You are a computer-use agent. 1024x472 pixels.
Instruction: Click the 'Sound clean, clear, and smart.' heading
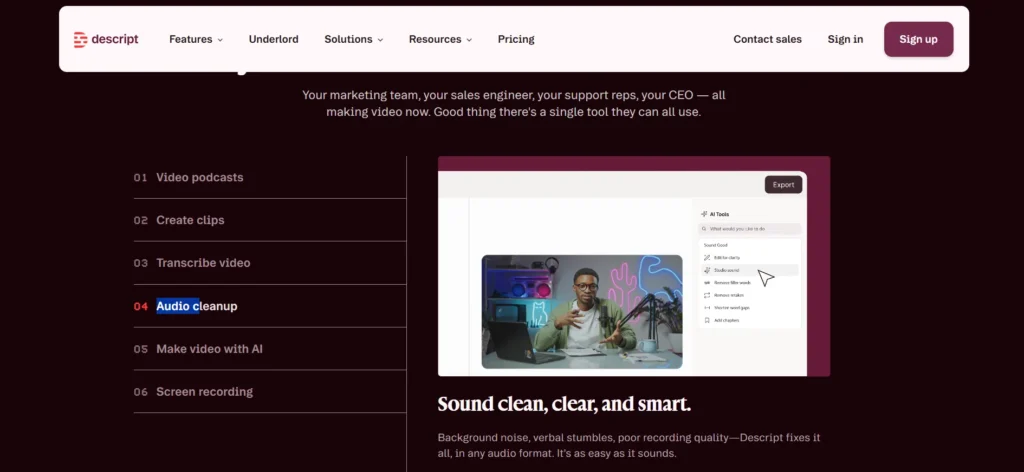tap(564, 404)
